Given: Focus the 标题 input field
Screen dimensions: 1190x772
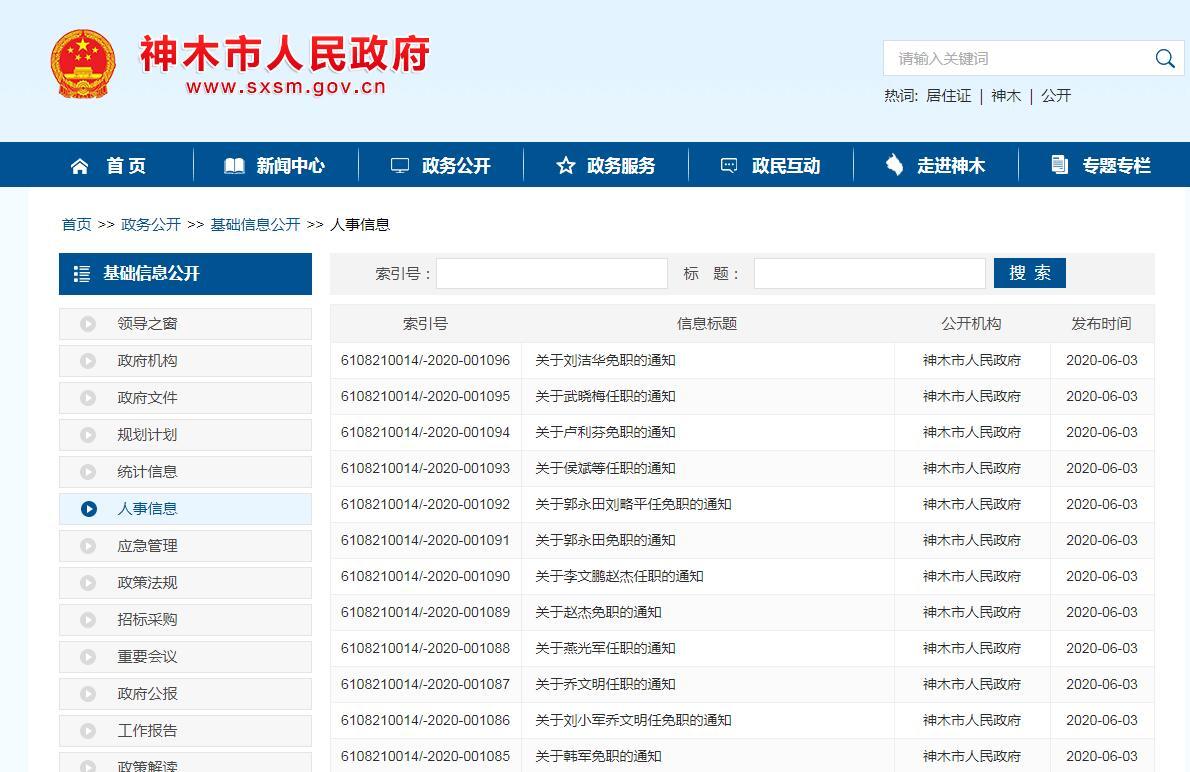Looking at the screenshot, I should point(870,273).
